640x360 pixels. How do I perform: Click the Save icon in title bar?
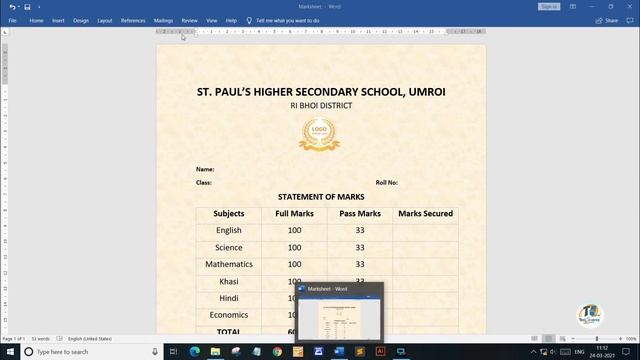point(27,7)
